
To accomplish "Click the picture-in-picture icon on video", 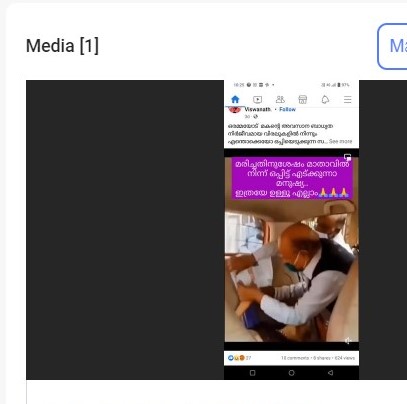I will coord(347,156).
